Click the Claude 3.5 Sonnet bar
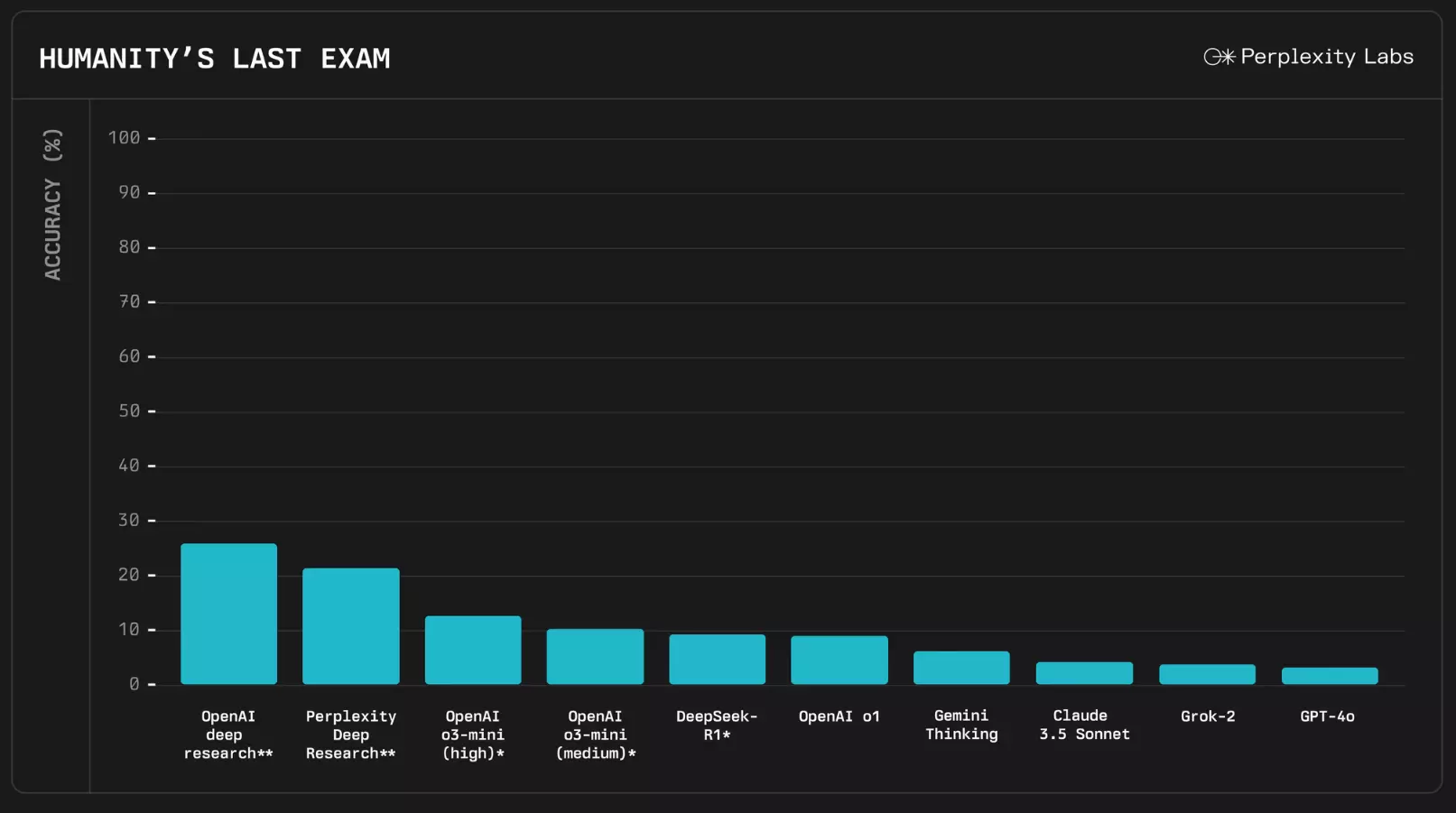The width and height of the screenshot is (1456, 813). (1084, 673)
